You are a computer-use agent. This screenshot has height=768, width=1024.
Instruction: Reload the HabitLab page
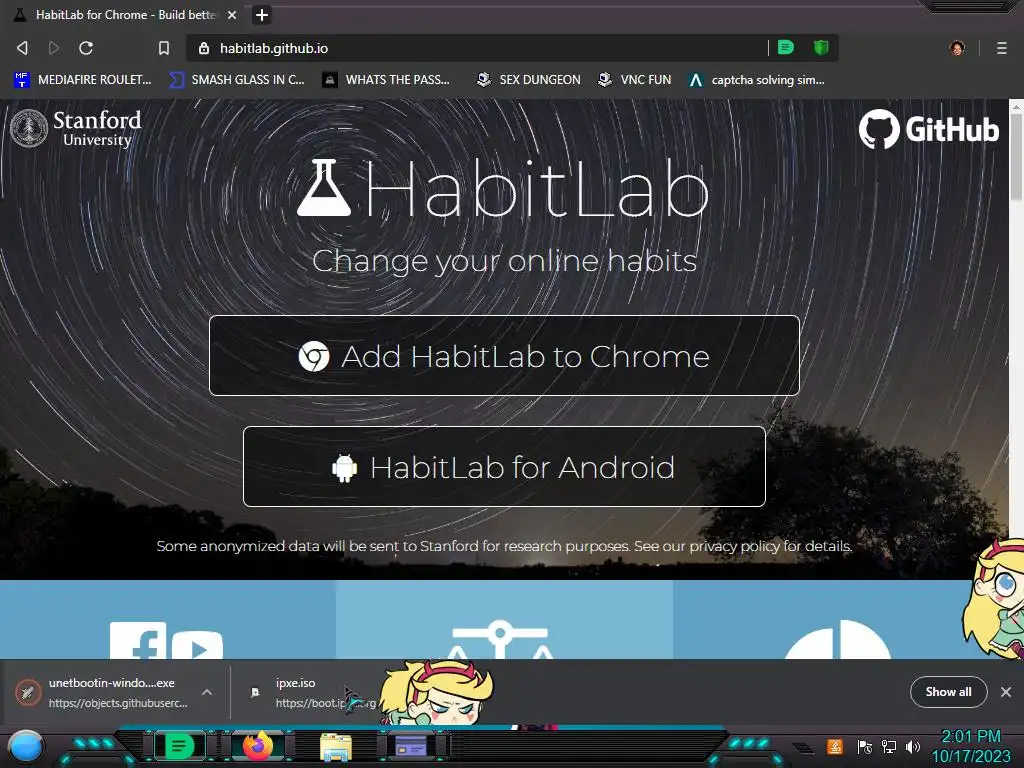click(86, 48)
